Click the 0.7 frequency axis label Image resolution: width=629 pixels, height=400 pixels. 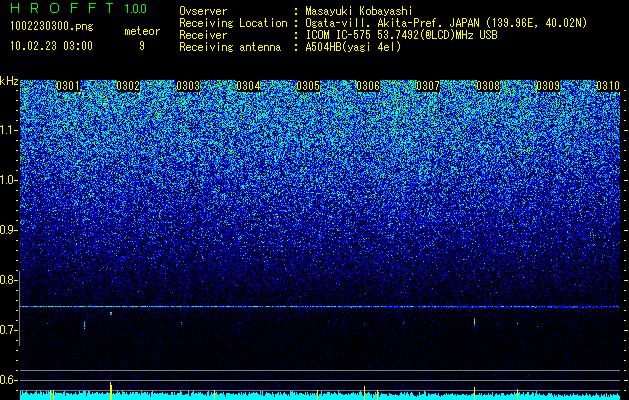pos(9,330)
